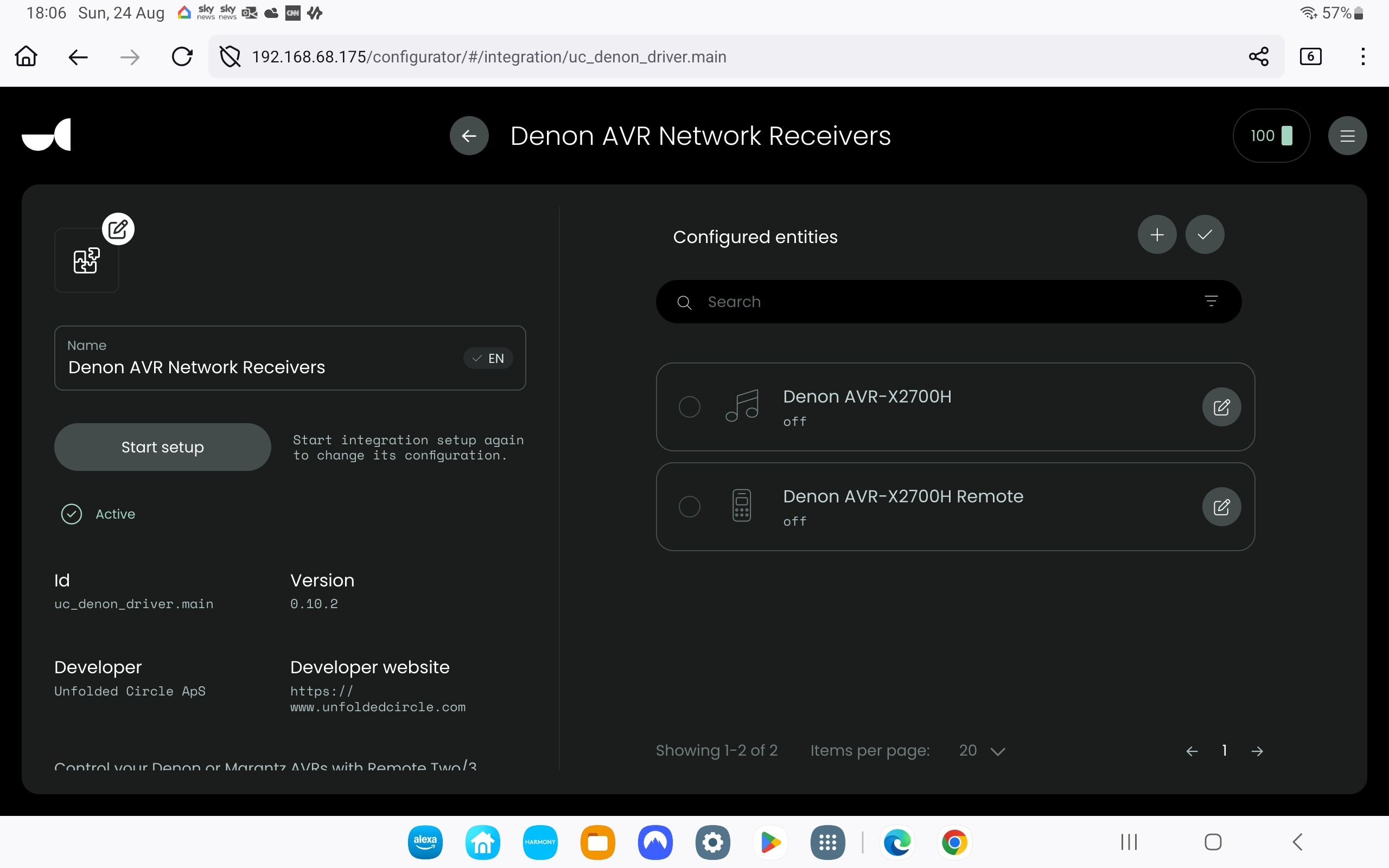Open the Items per page dropdown

(982, 750)
